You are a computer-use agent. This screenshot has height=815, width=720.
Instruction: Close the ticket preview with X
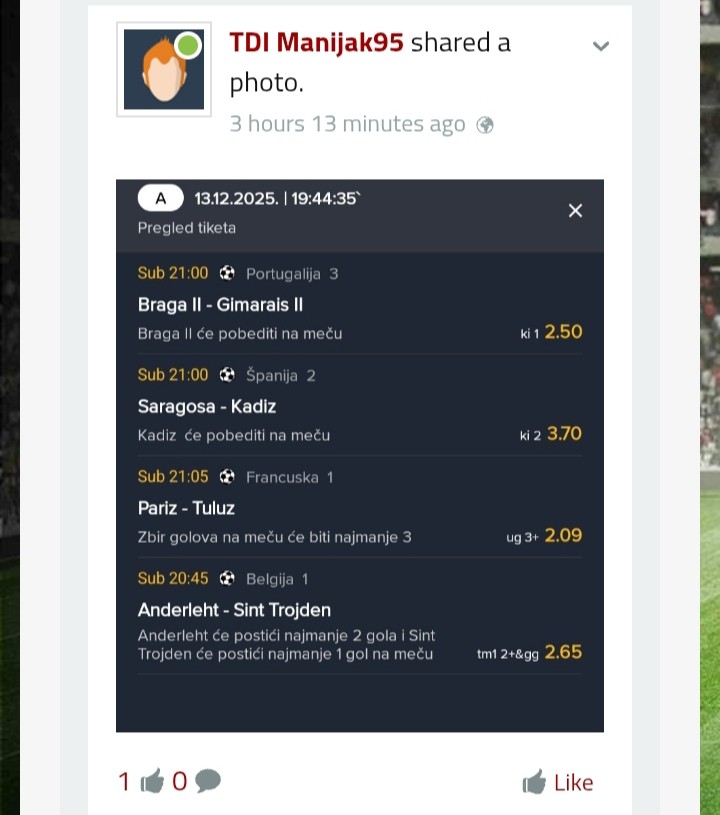575,210
